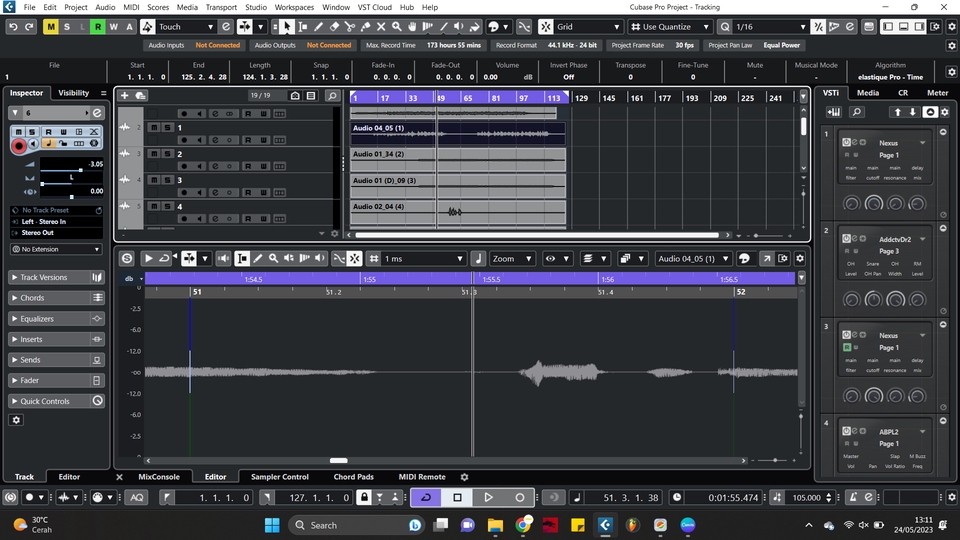Switch to the MixConsole tab
This screenshot has height=540, width=960.
pyautogui.click(x=159, y=476)
